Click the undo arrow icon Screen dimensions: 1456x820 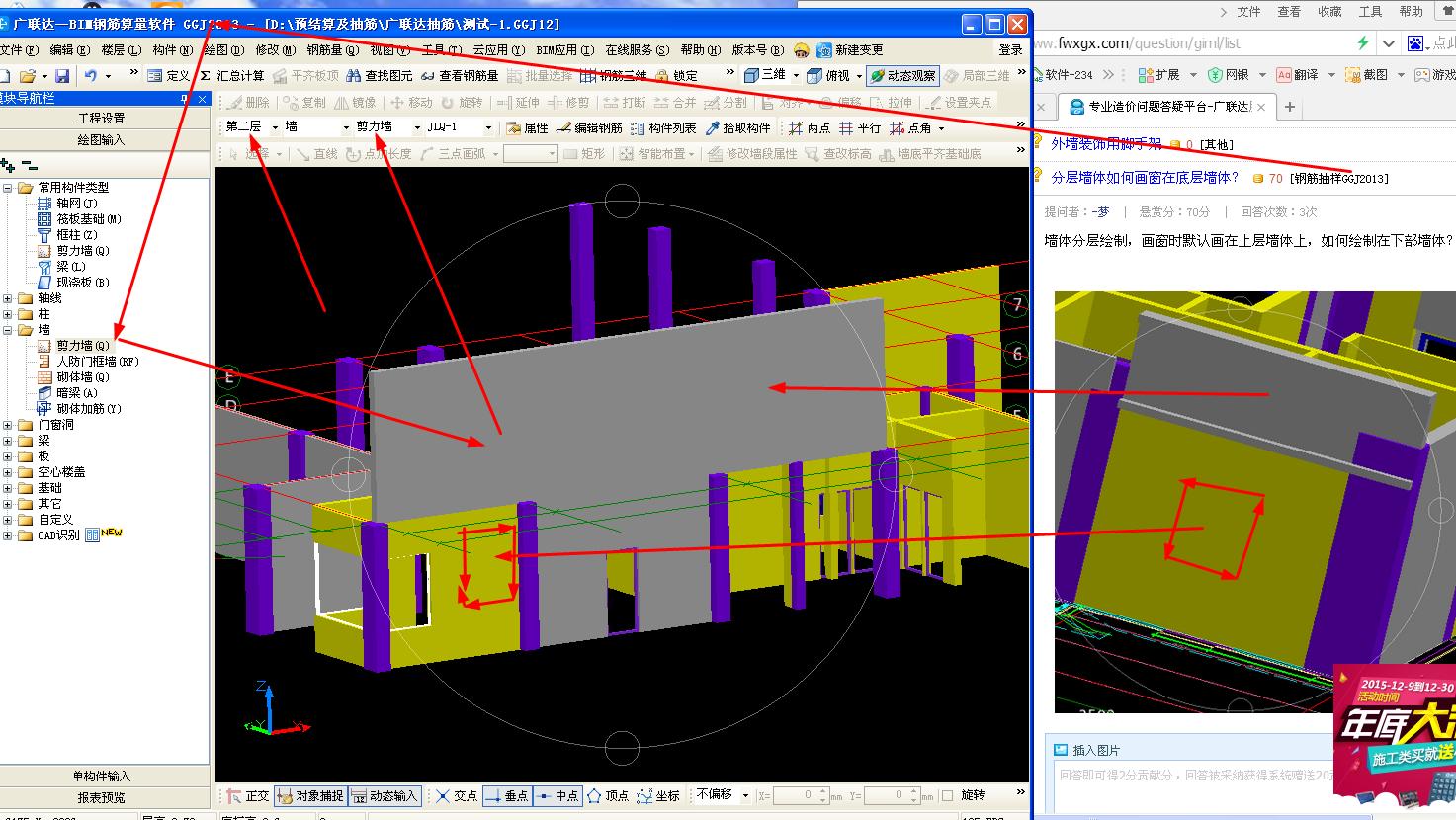91,75
